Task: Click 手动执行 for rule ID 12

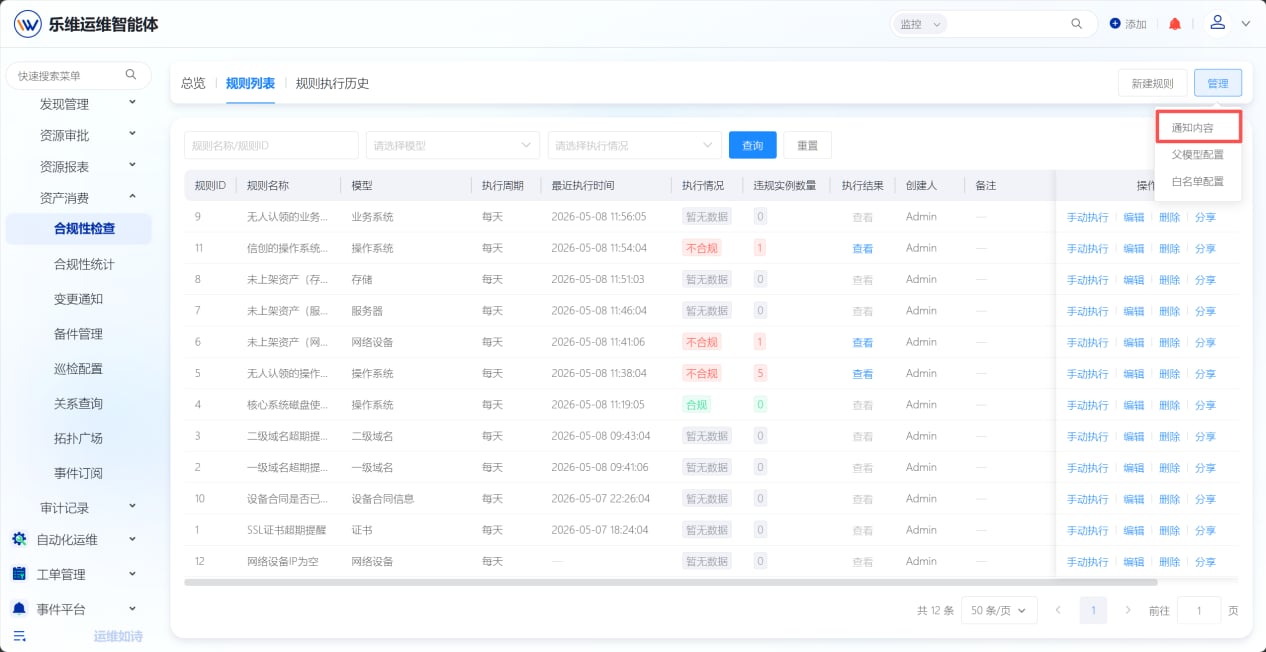Action: (1087, 562)
